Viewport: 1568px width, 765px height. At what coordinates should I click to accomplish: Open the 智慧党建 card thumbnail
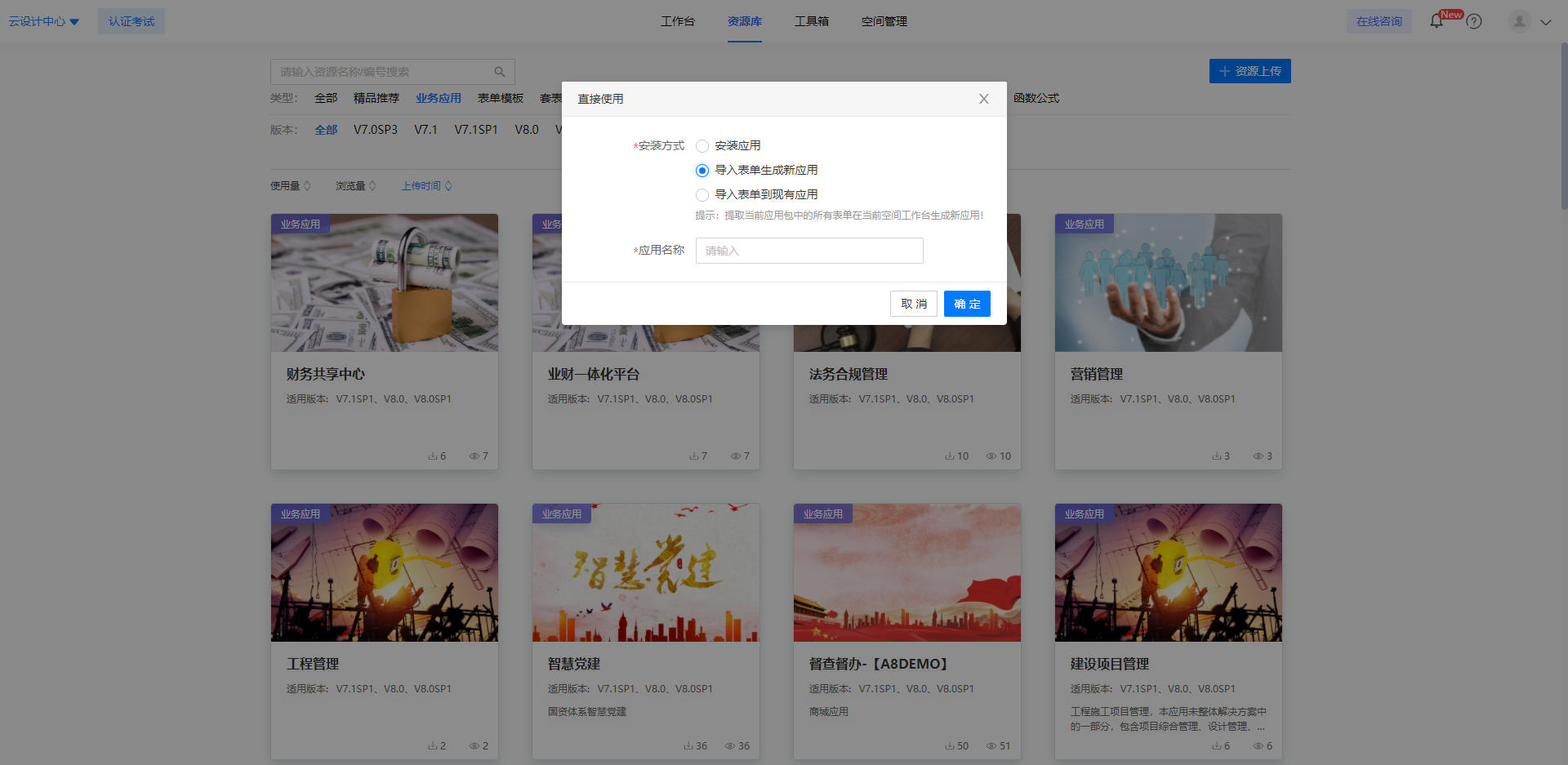pos(646,572)
